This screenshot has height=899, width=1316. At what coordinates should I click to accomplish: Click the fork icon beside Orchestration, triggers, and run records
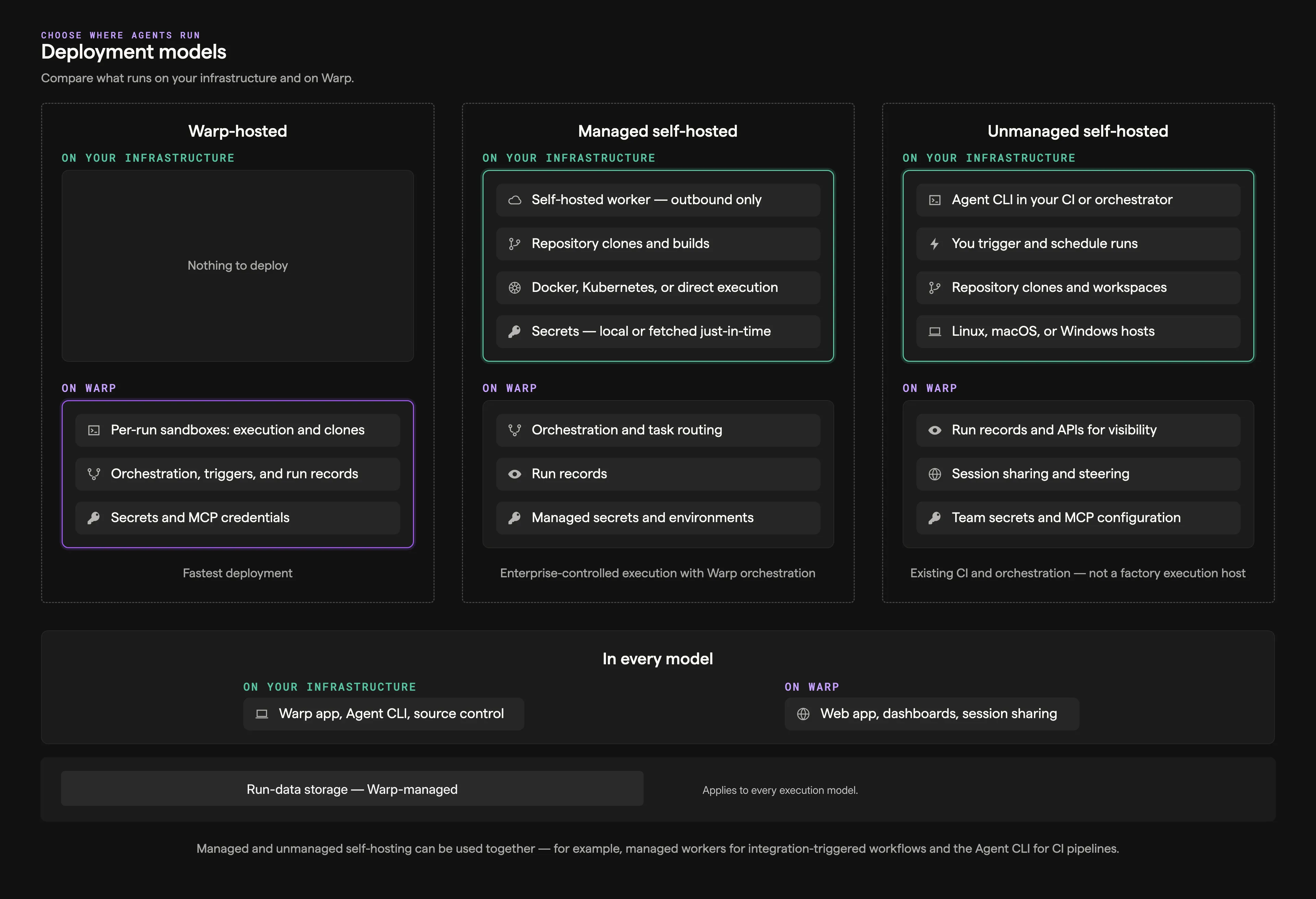click(x=94, y=474)
